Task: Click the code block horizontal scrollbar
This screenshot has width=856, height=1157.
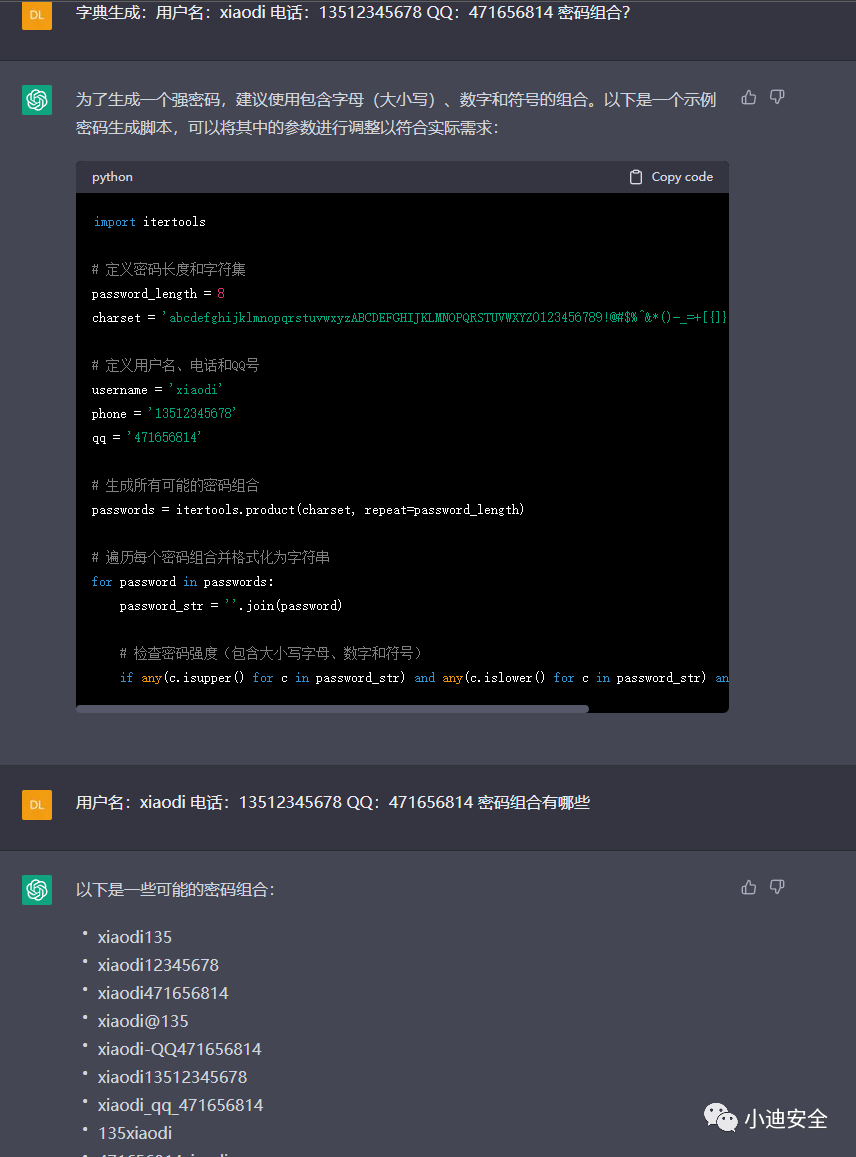Action: coord(332,708)
